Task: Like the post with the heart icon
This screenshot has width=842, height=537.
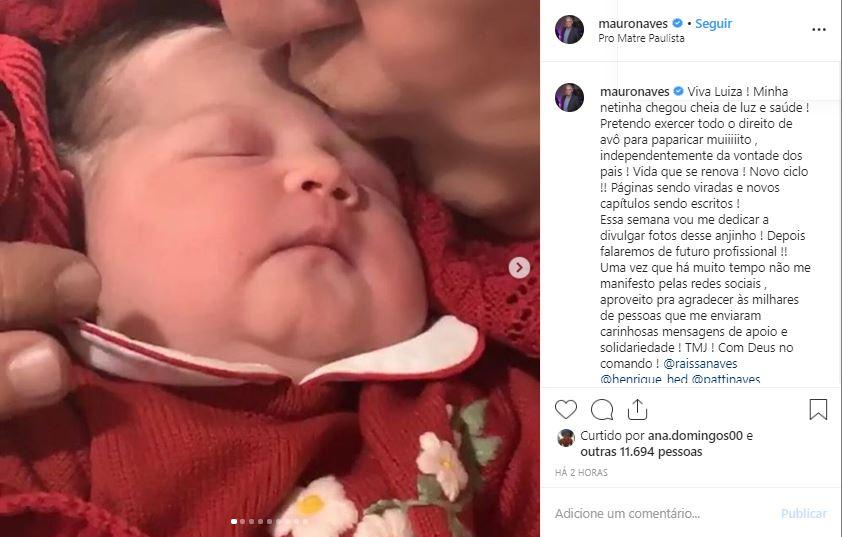Action: 566,409
